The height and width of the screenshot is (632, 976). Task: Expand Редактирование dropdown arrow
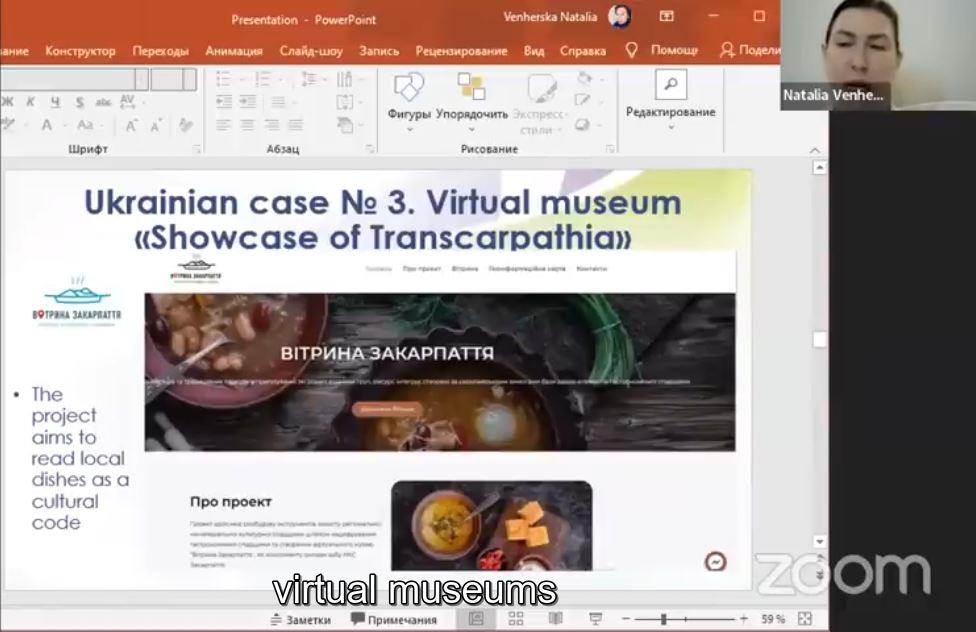(x=671, y=128)
